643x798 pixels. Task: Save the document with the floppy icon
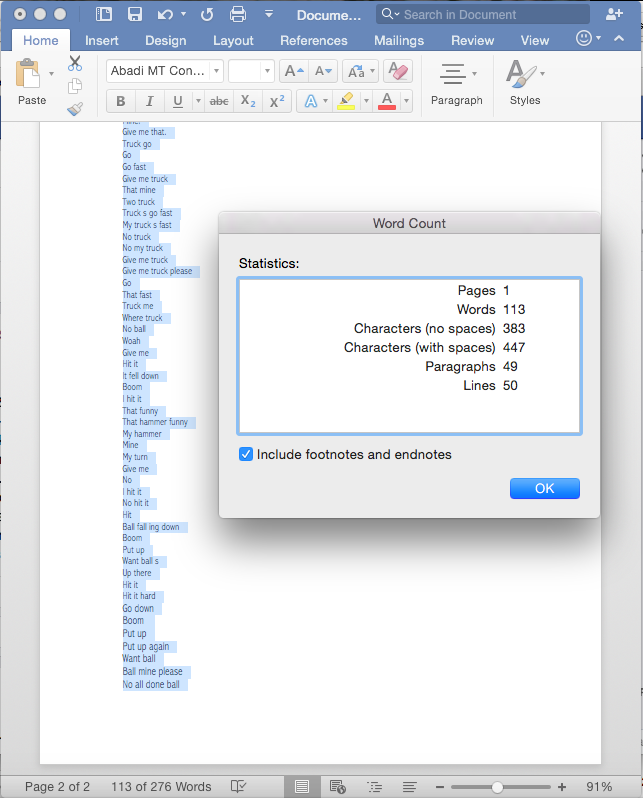tap(134, 14)
